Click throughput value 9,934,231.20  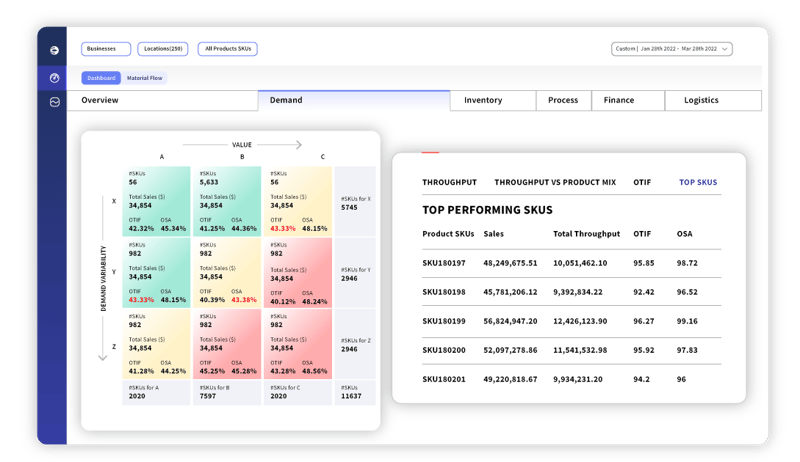coord(578,379)
